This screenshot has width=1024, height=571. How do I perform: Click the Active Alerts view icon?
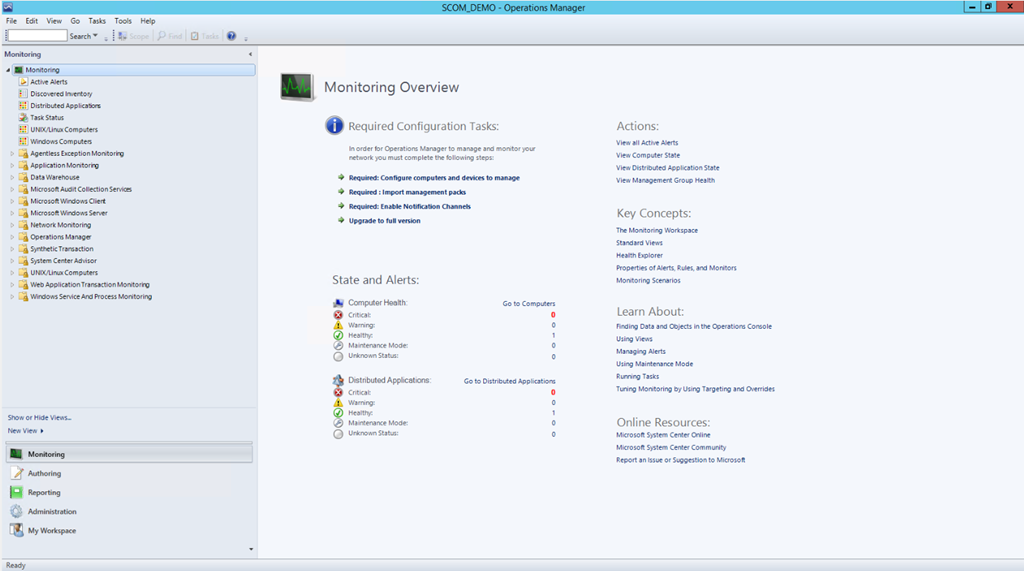coord(23,82)
